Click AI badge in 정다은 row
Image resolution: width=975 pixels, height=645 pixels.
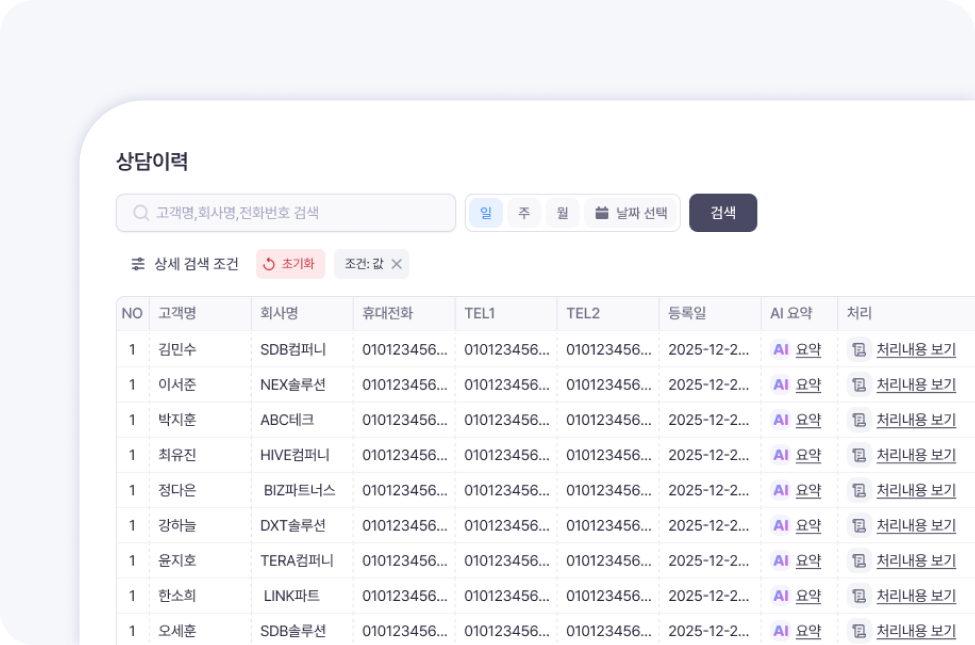tap(780, 490)
